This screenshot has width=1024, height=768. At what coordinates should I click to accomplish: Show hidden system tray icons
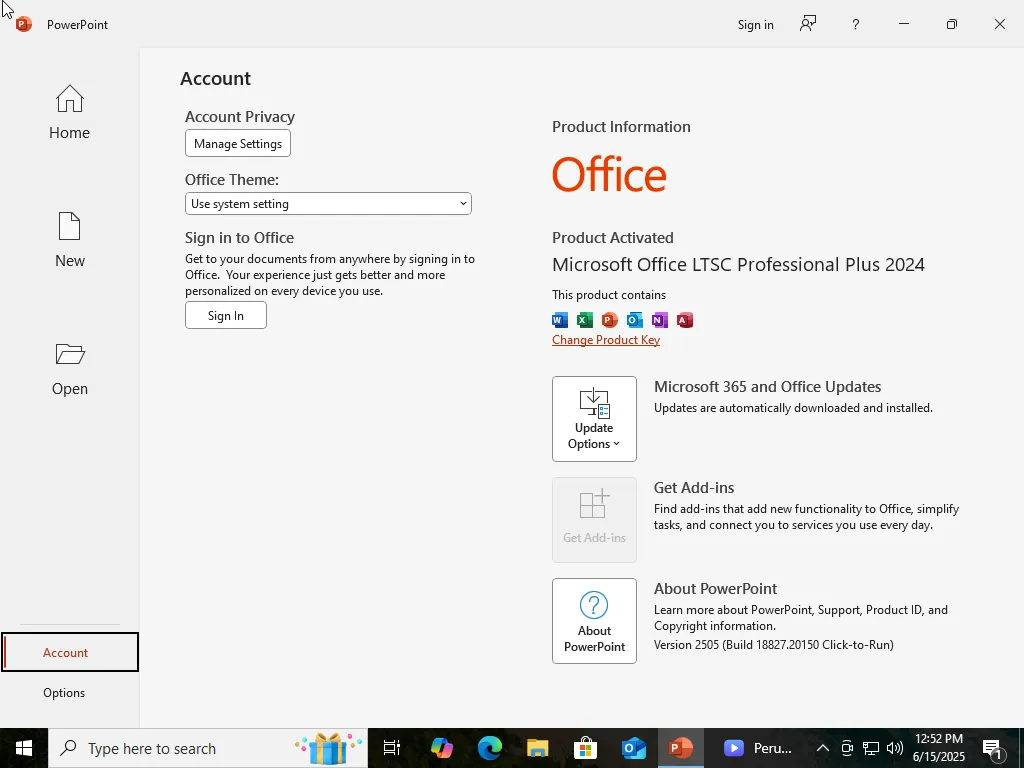click(x=823, y=748)
